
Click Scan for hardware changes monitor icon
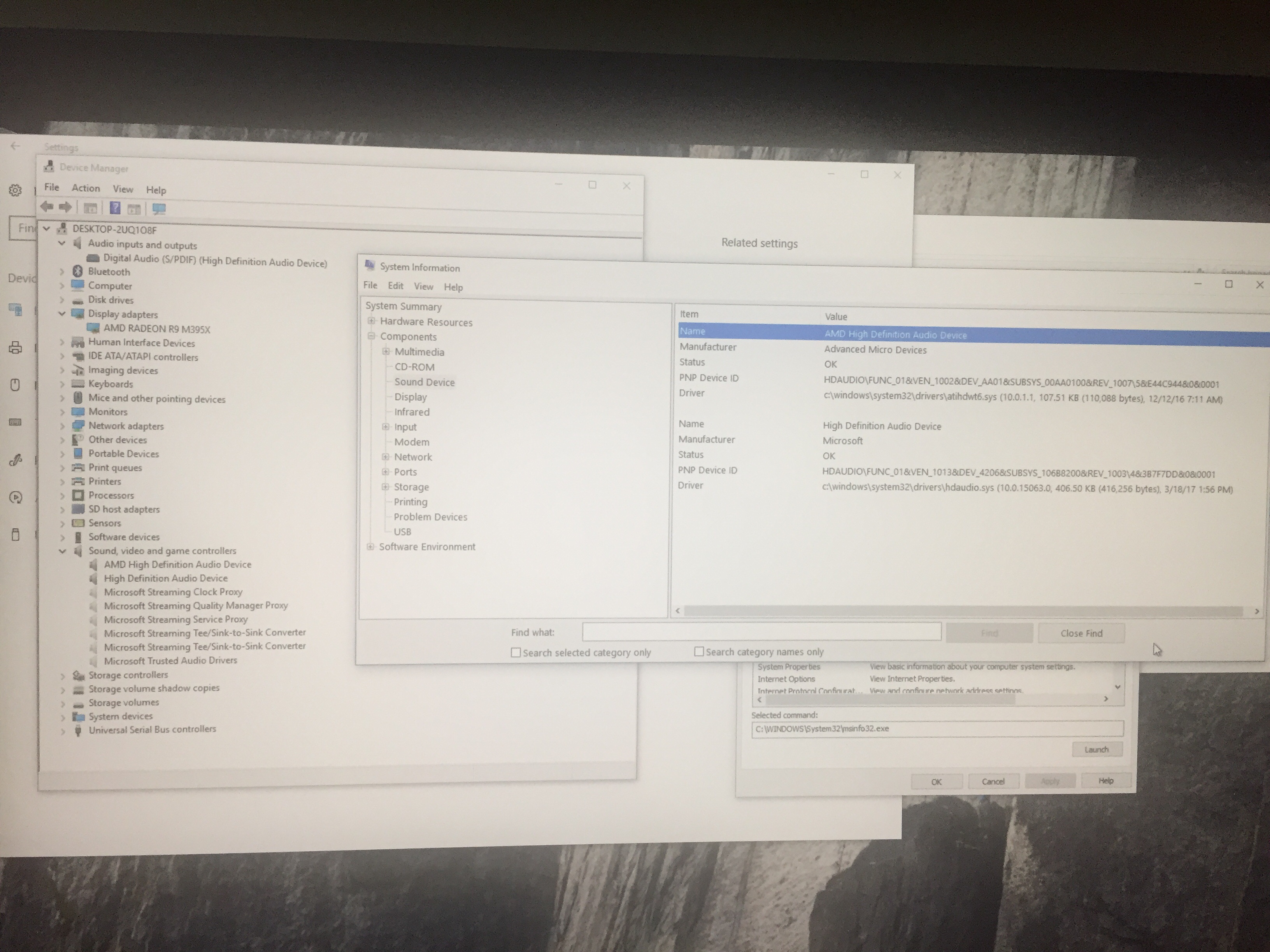(x=159, y=209)
